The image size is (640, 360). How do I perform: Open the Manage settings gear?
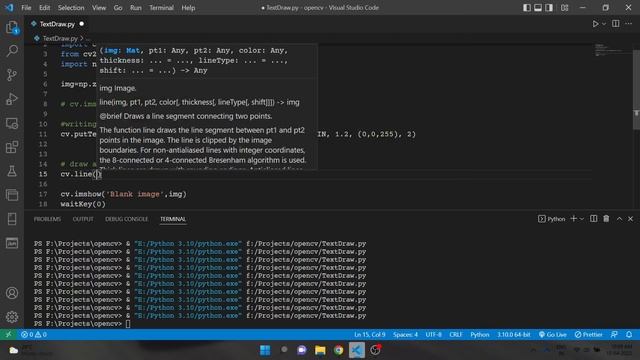[x=12, y=317]
